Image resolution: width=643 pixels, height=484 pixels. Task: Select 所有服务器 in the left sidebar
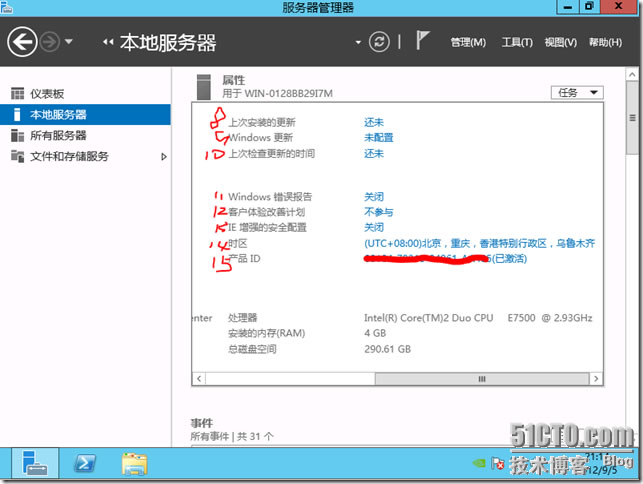pos(58,135)
